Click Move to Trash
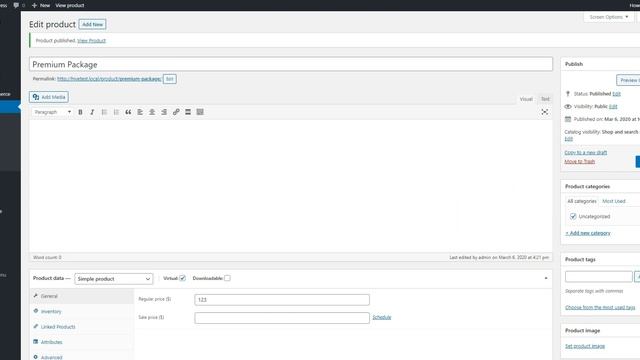The height and width of the screenshot is (360, 640). pyautogui.click(x=579, y=162)
